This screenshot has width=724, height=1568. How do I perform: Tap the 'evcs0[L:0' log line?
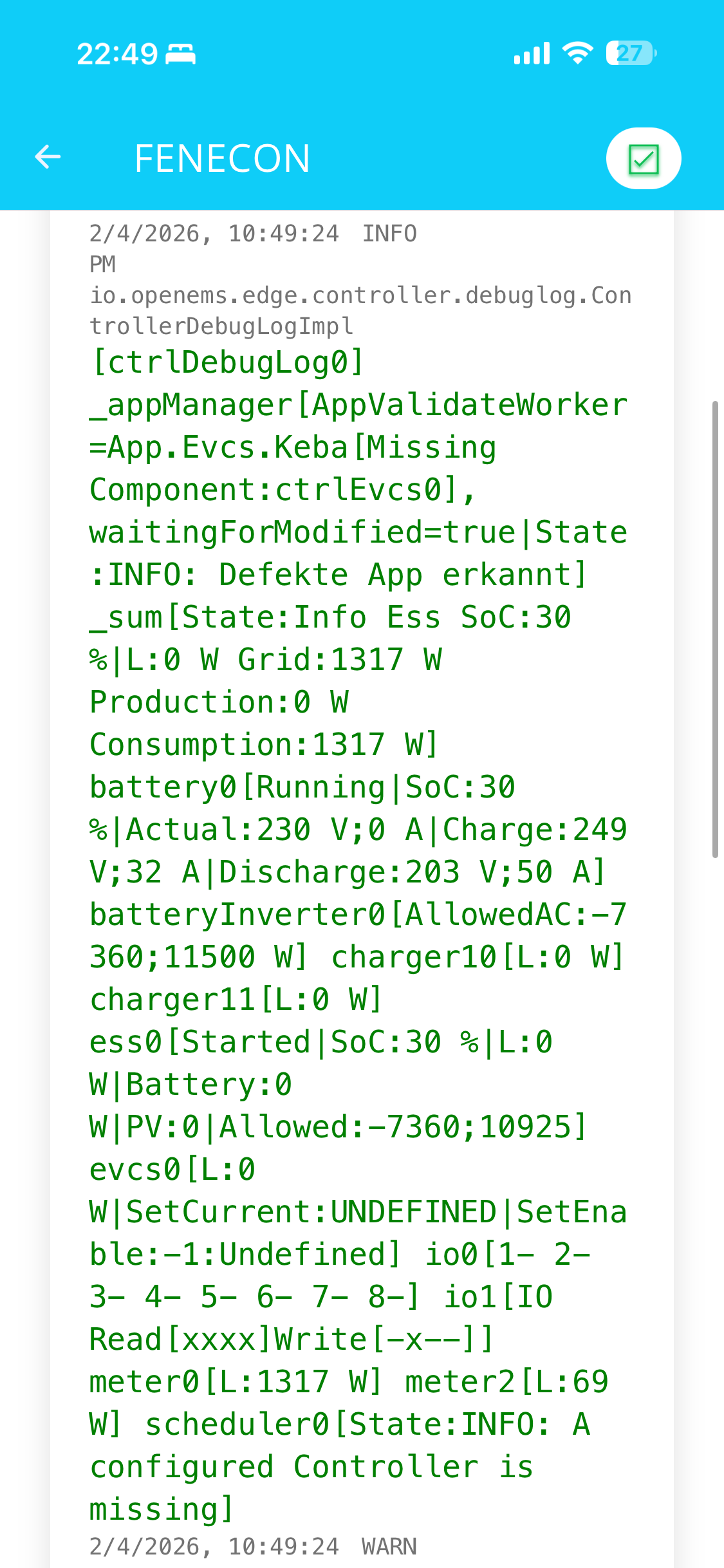point(172,1169)
